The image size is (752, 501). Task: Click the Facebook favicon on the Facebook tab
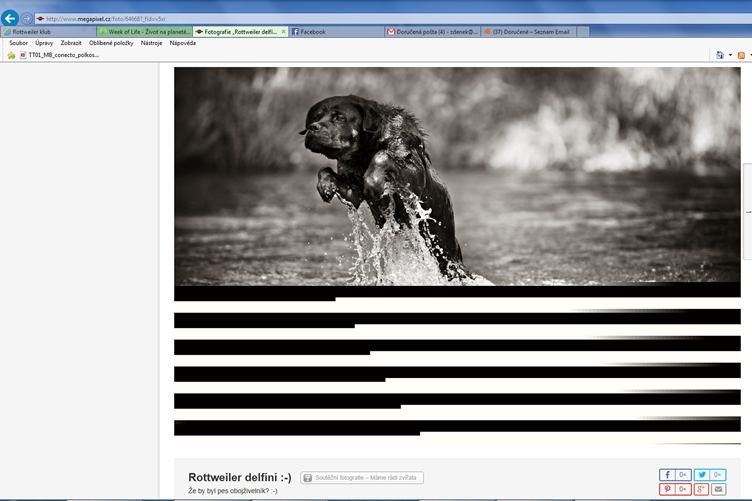click(295, 32)
